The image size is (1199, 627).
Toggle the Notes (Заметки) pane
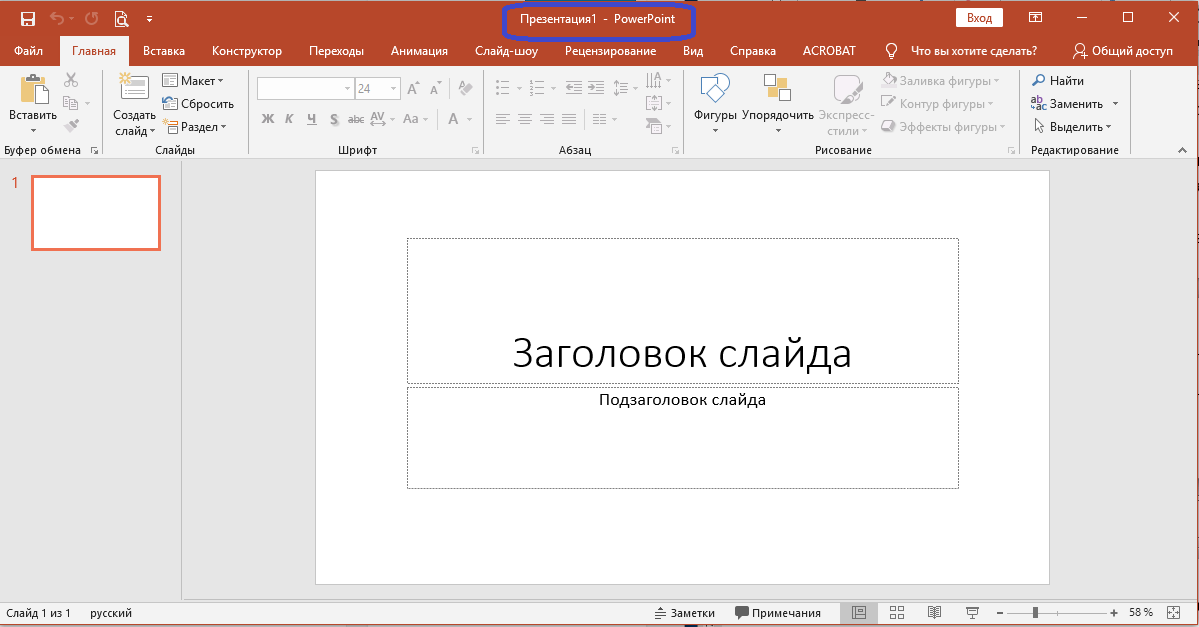685,613
